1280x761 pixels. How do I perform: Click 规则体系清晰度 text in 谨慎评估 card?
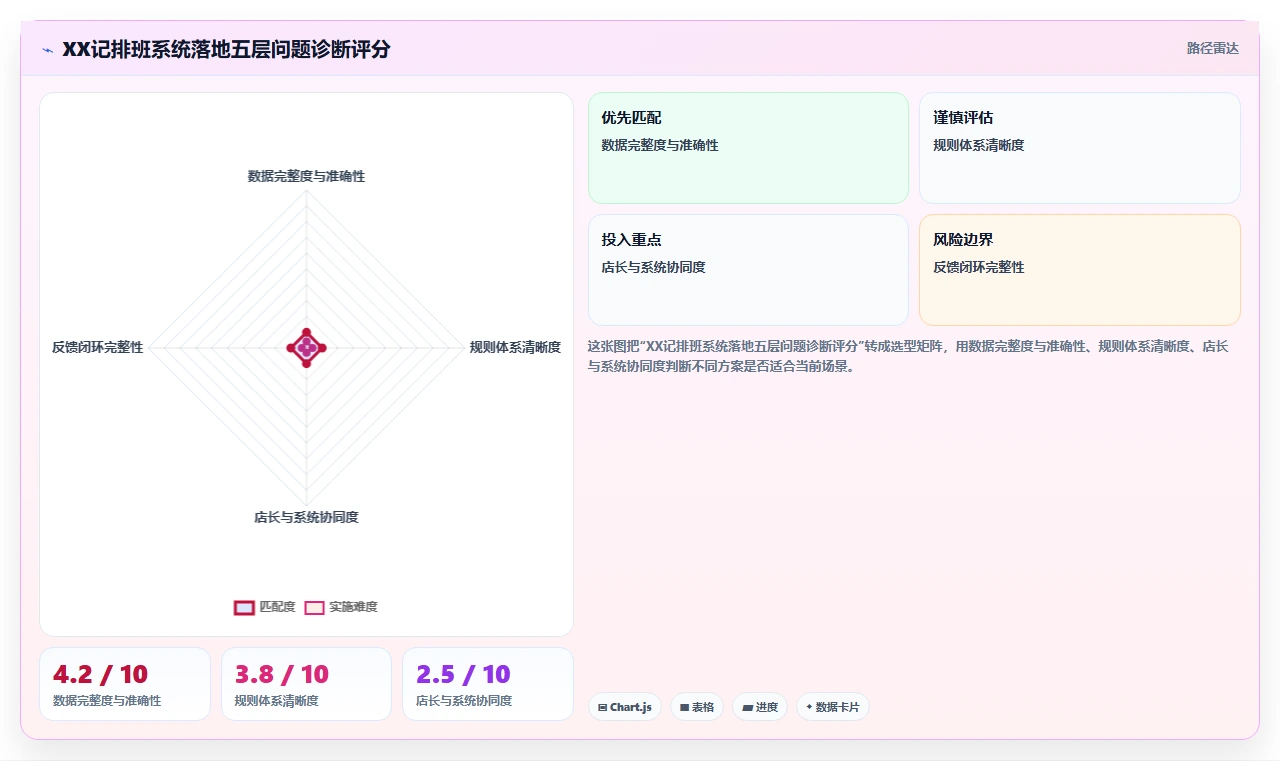click(x=979, y=145)
